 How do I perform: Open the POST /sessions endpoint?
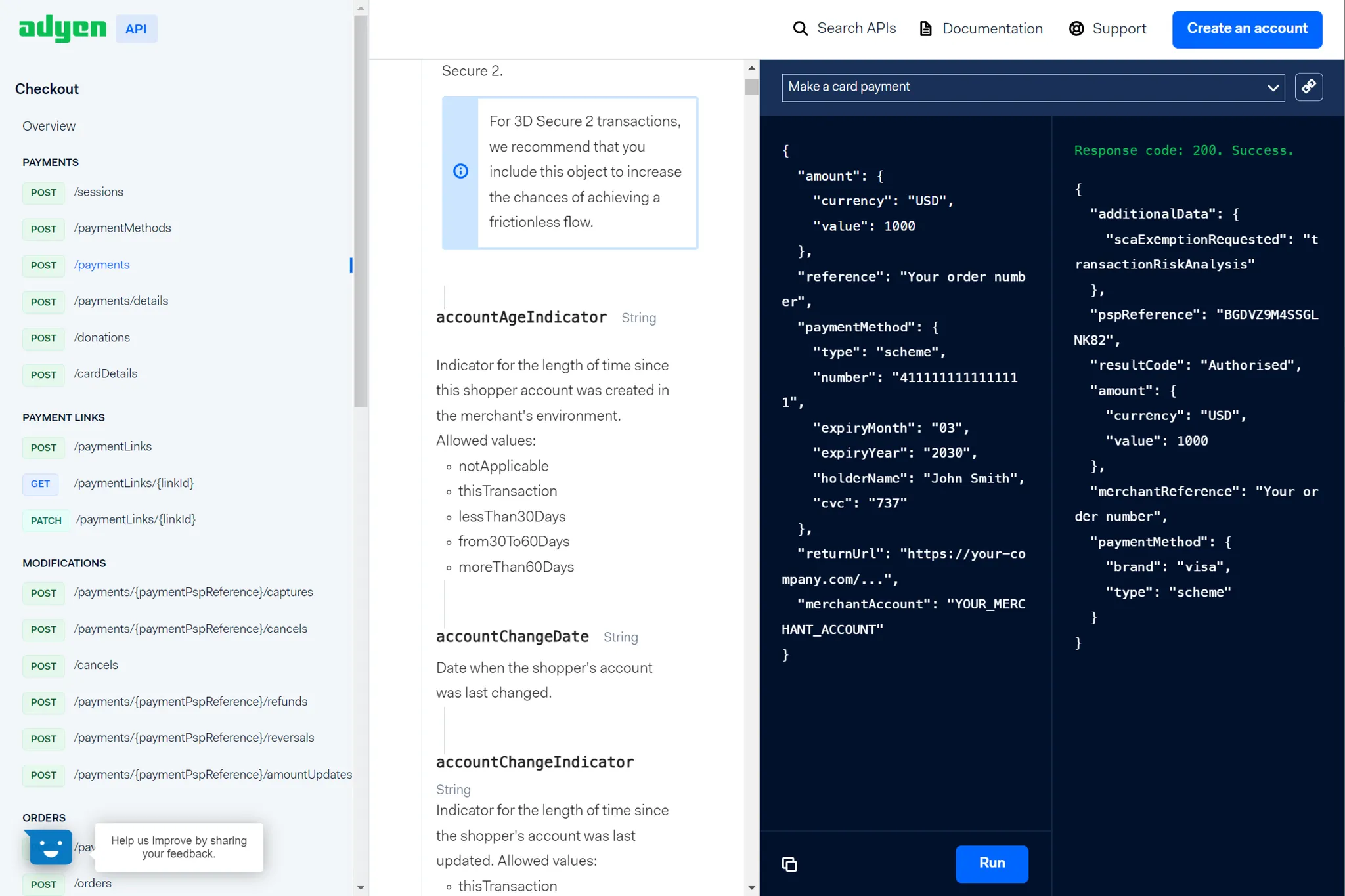coord(99,192)
